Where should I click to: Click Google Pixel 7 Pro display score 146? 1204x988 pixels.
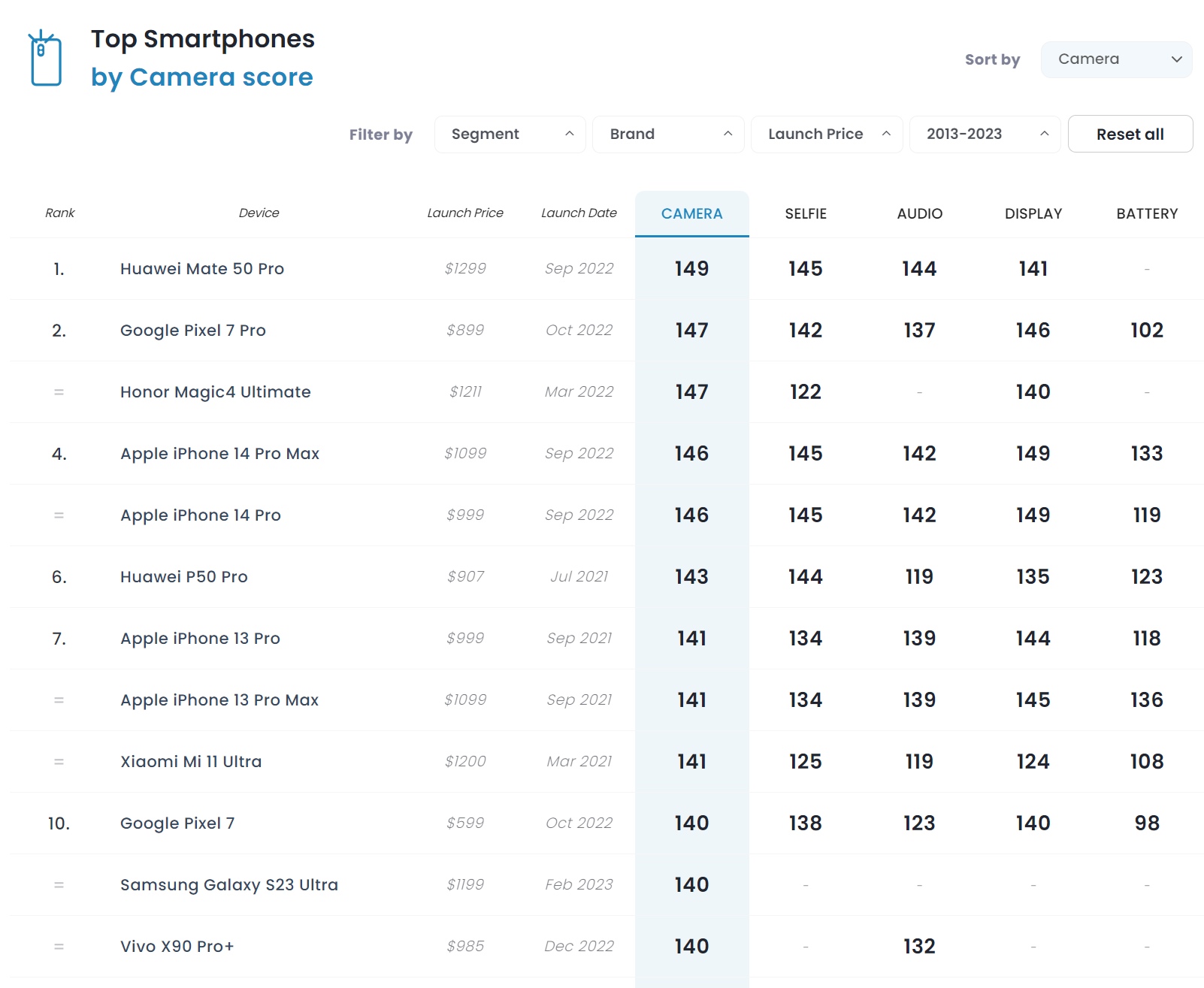click(1033, 331)
